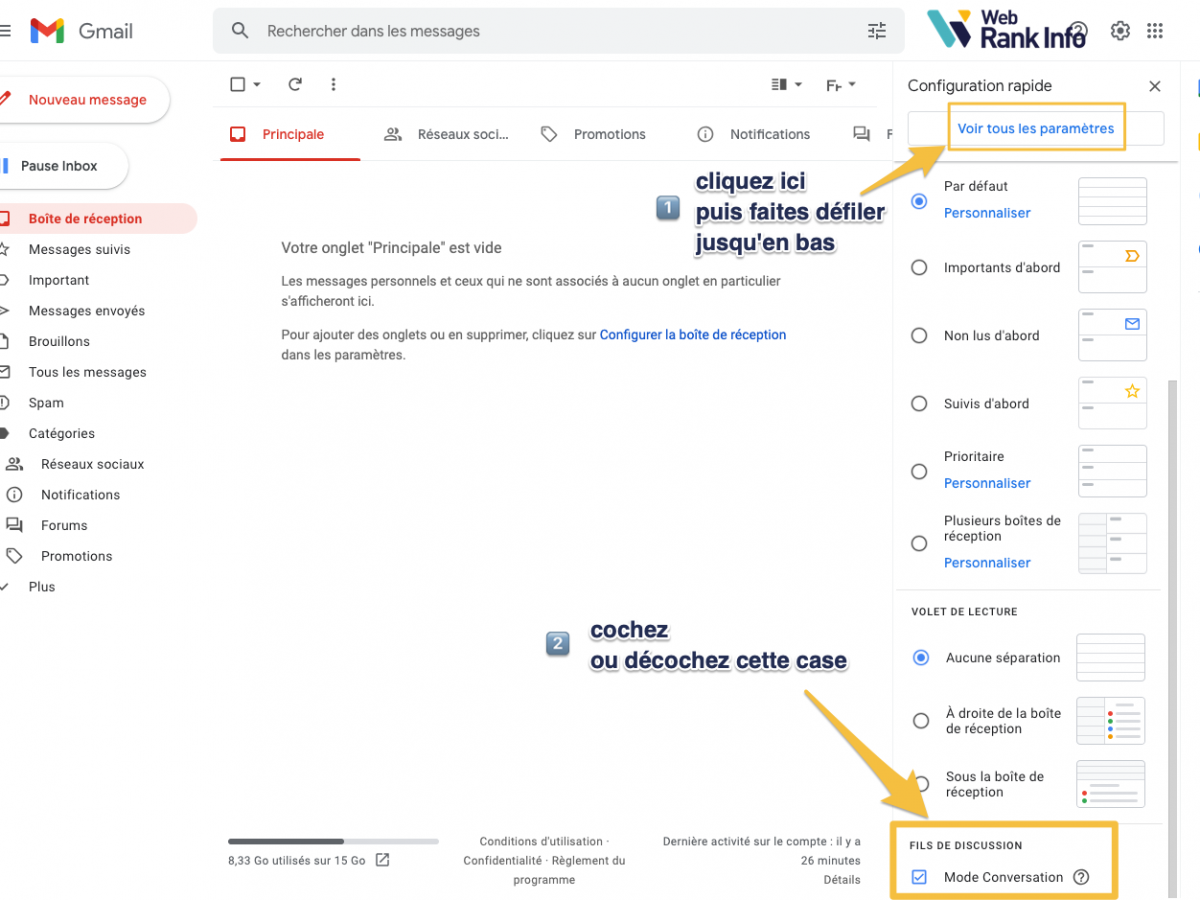
Task: Open storage management external link icon
Action: click(x=382, y=860)
